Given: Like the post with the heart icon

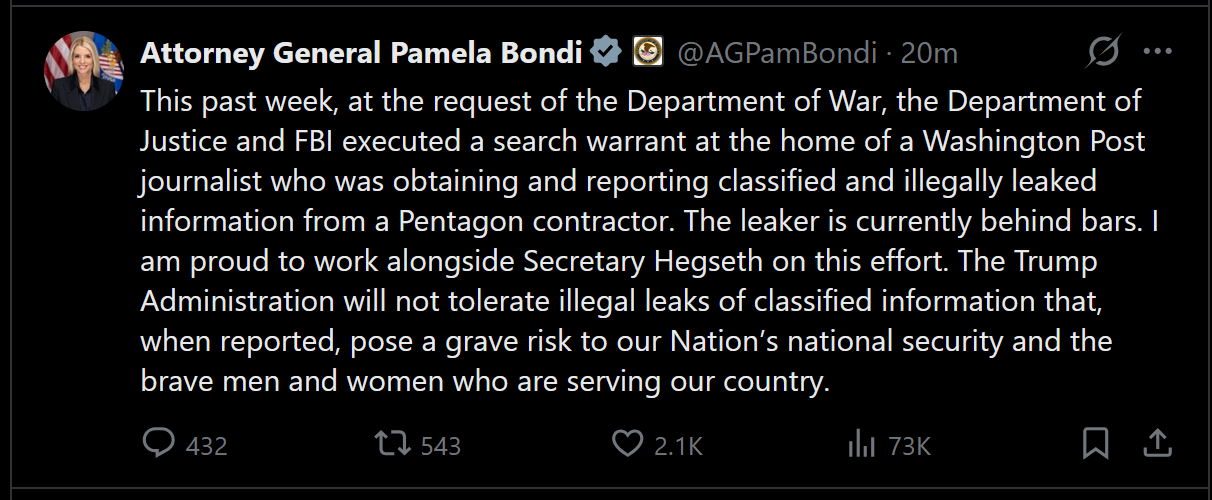Looking at the screenshot, I should click(626, 444).
